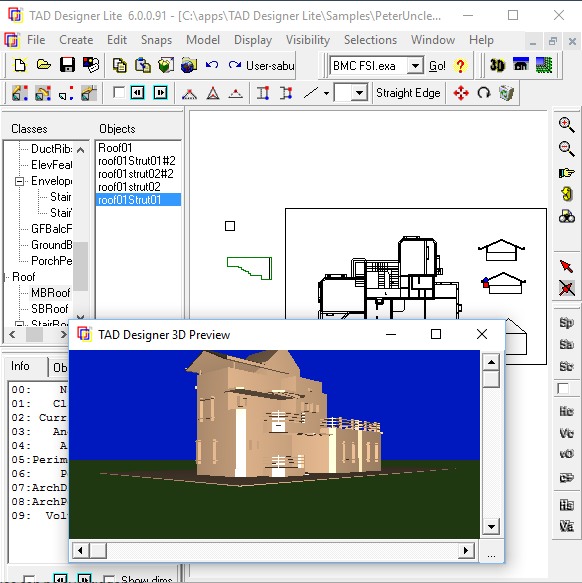Toggle the Show dims checkbox
The image size is (582, 583).
click(x=109, y=580)
